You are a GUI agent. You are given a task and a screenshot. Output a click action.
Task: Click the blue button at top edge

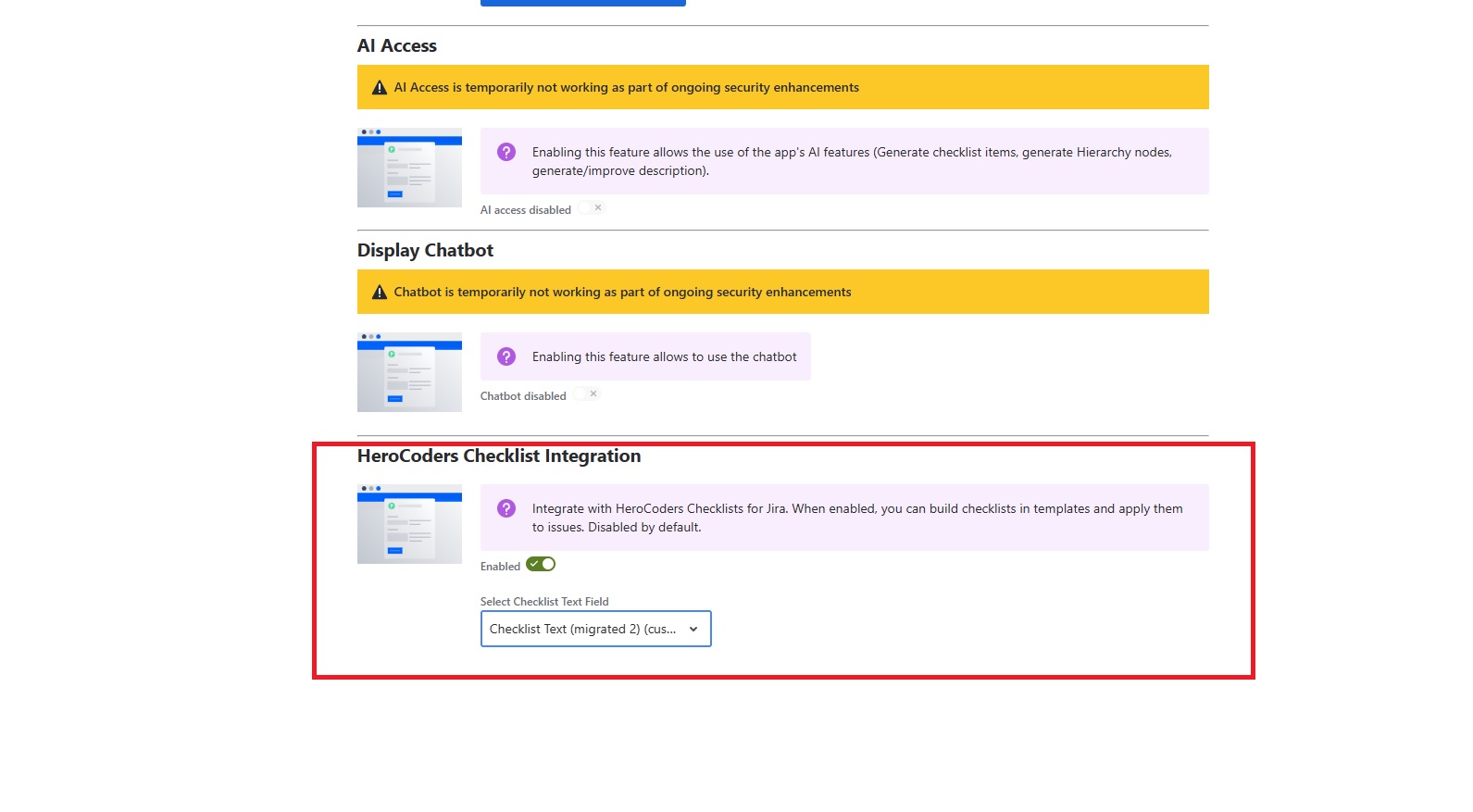(583, 3)
